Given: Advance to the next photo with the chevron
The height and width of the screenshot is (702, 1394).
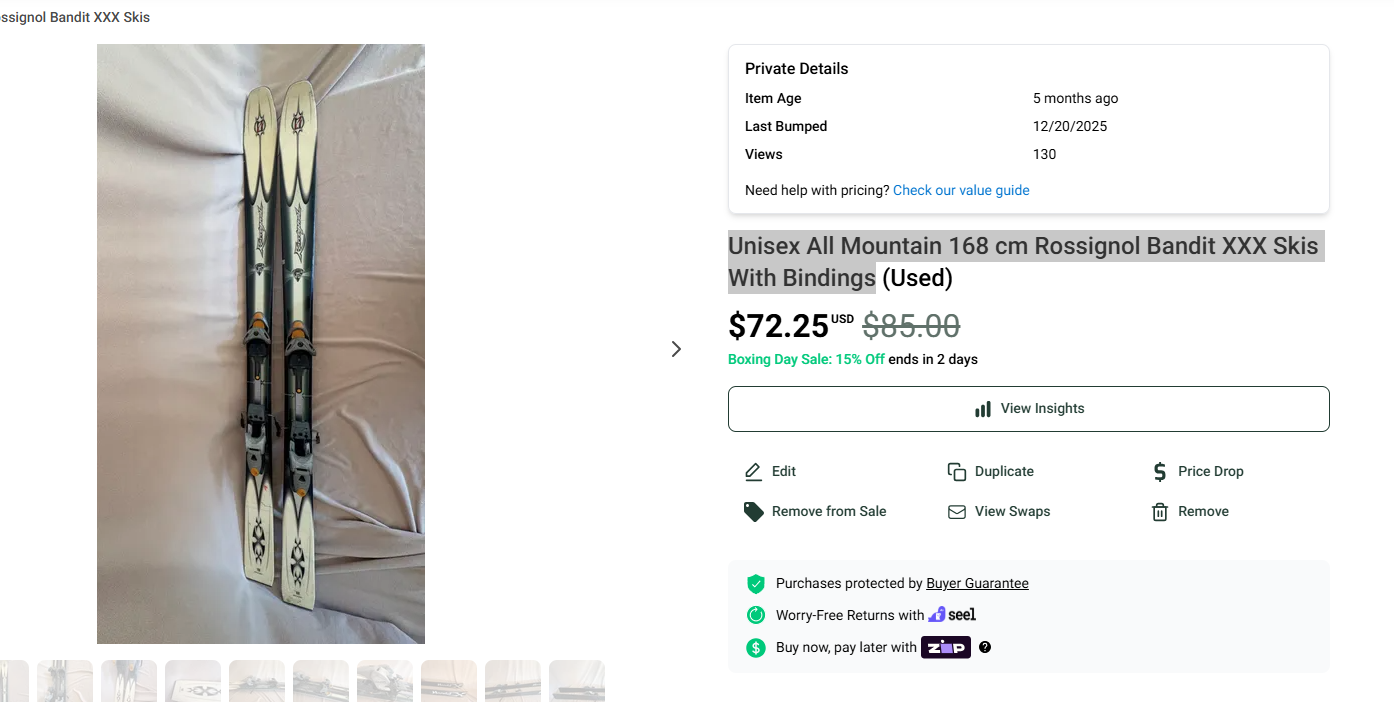Looking at the screenshot, I should click(676, 349).
